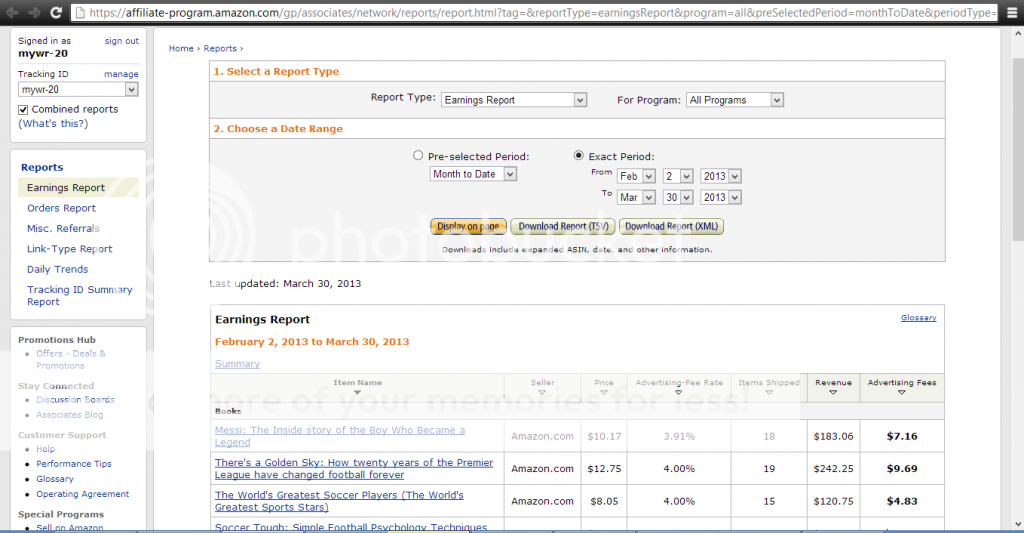This screenshot has width=1024, height=533.
Task: Select Pre-selected Period radio button
Action: click(x=418, y=155)
